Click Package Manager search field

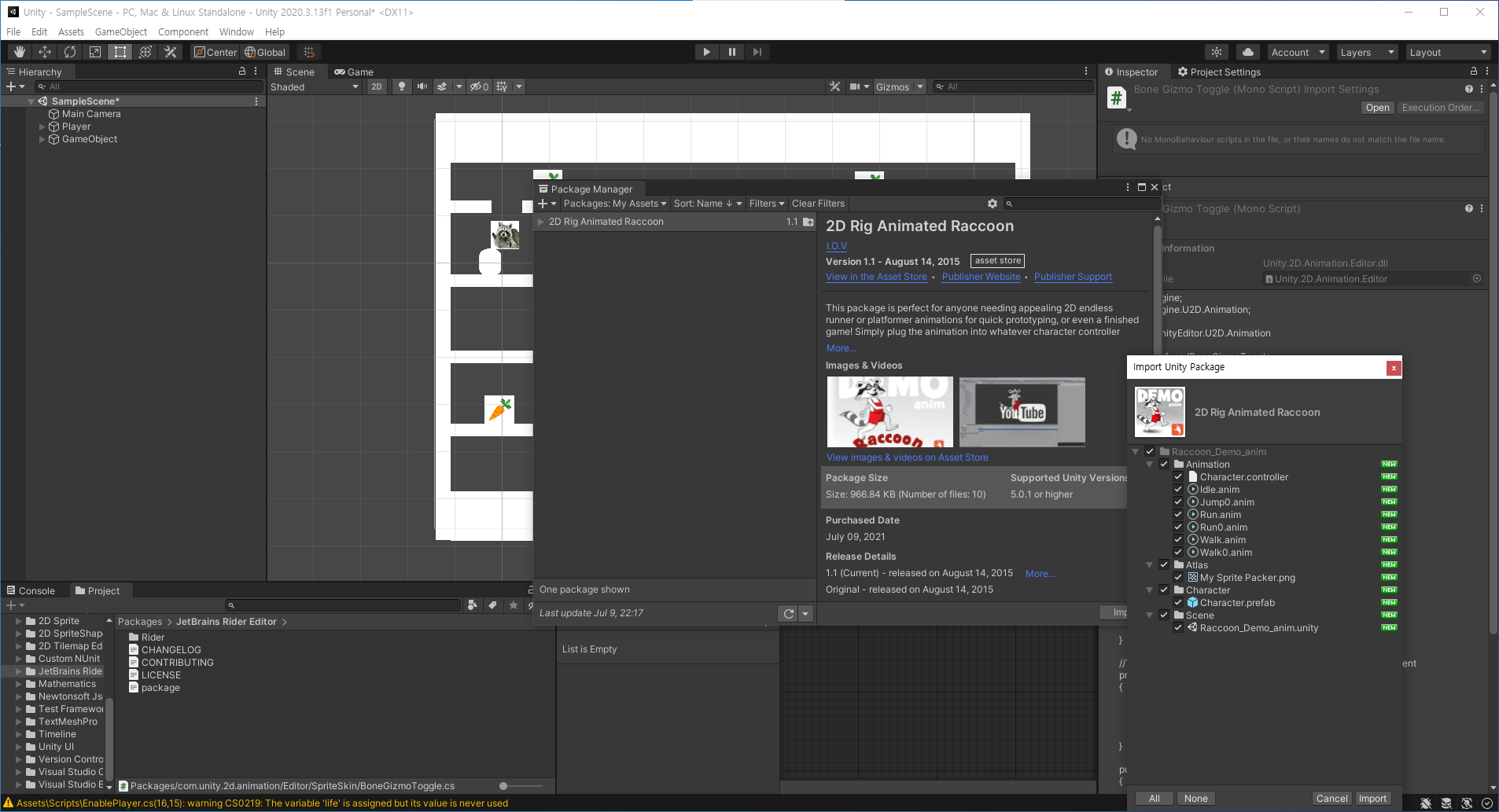point(1081,204)
